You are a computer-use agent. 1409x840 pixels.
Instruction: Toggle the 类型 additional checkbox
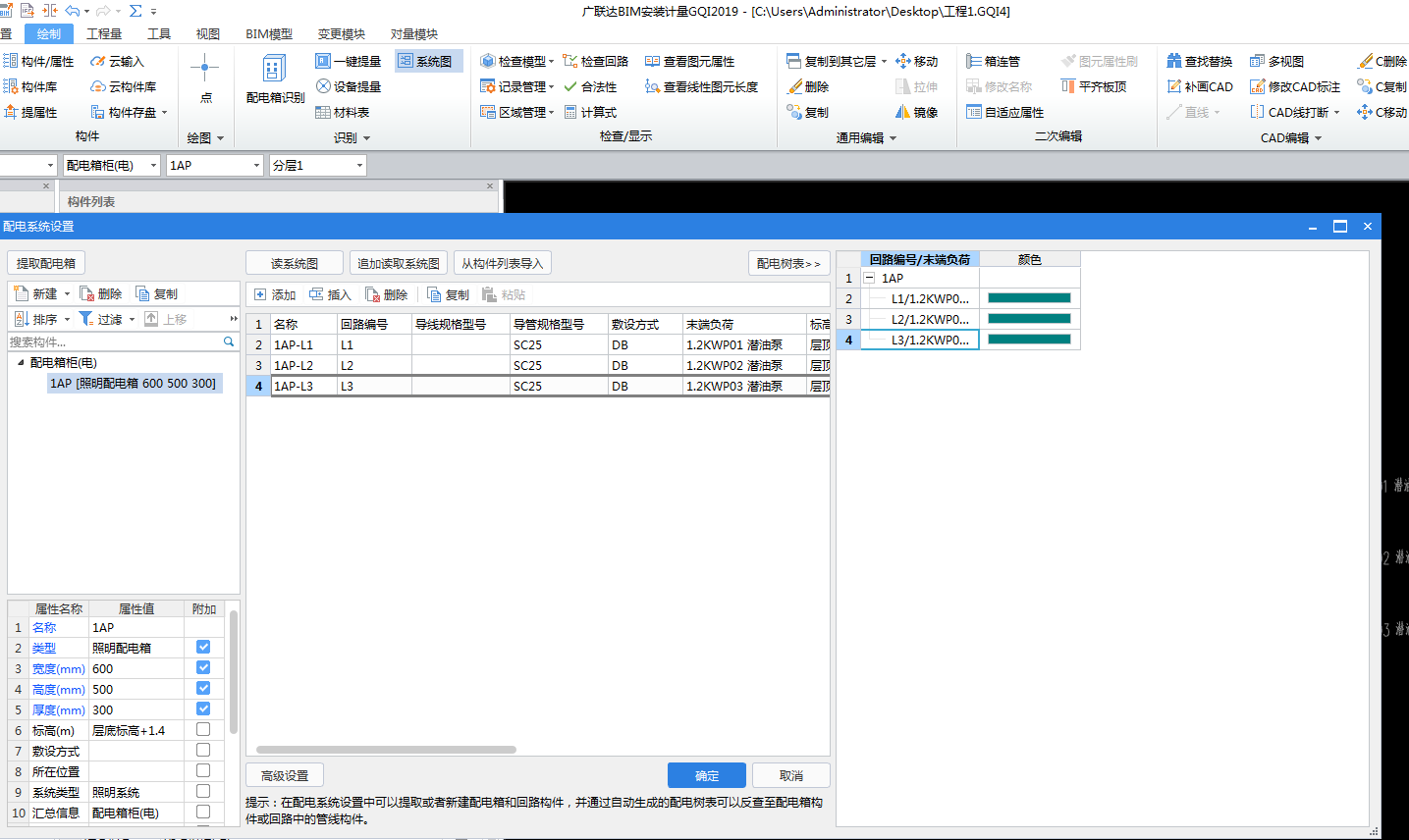[x=203, y=647]
